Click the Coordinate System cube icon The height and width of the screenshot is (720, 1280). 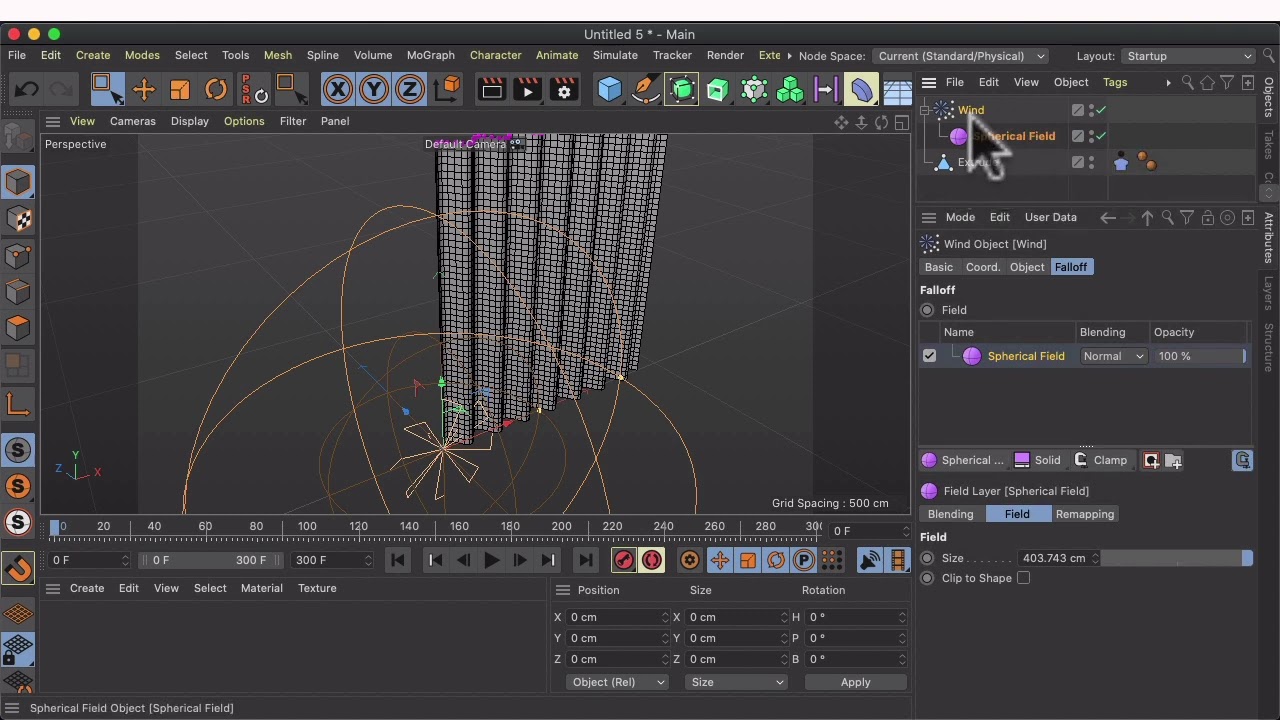pos(448,89)
